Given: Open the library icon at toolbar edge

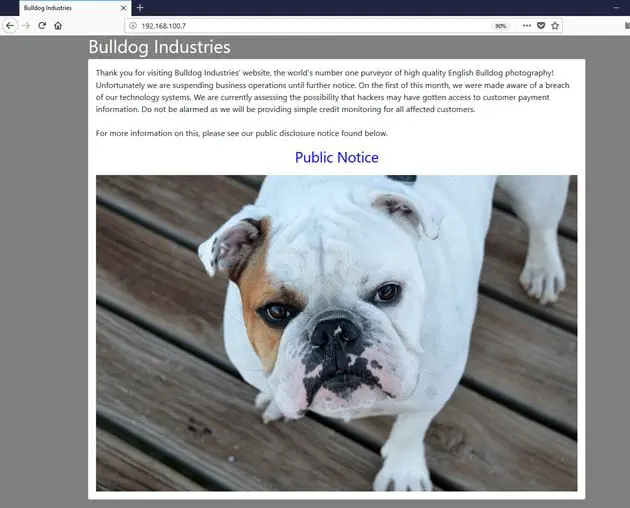Looking at the screenshot, I should click(x=627, y=26).
